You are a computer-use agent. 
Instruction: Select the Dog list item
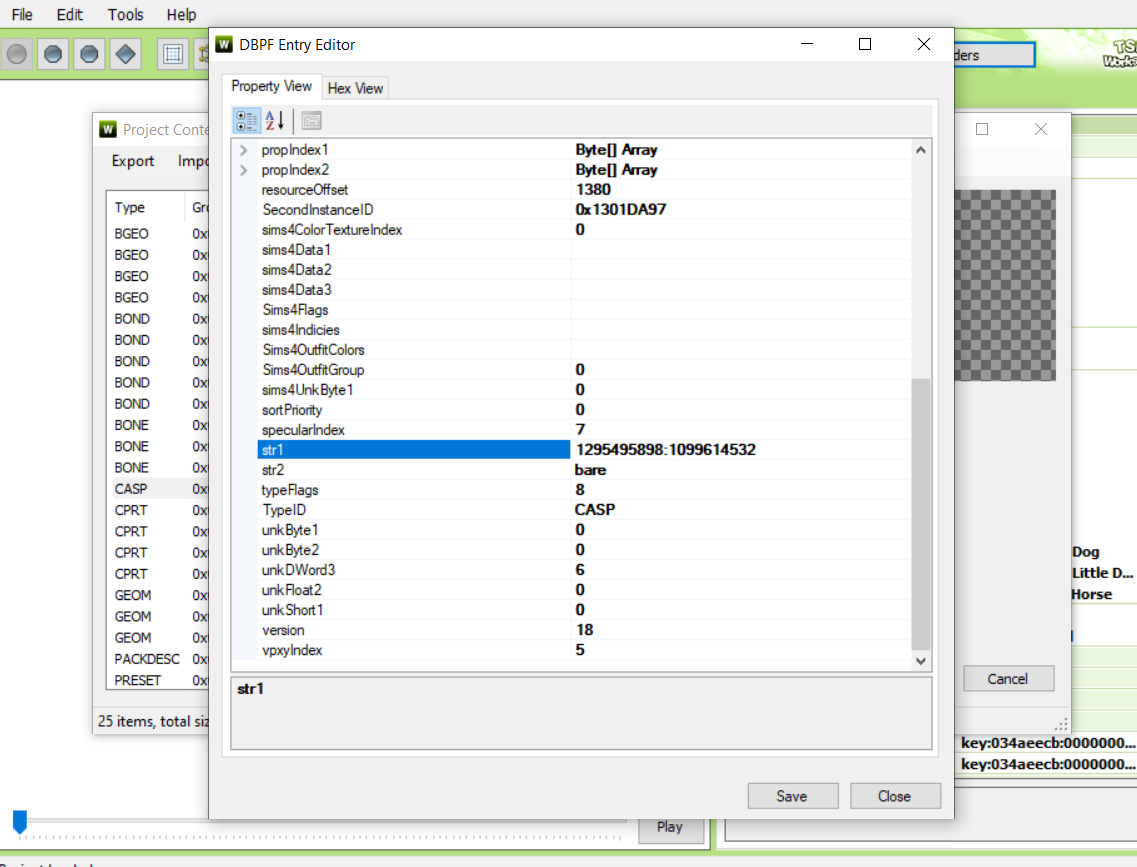pos(1086,552)
